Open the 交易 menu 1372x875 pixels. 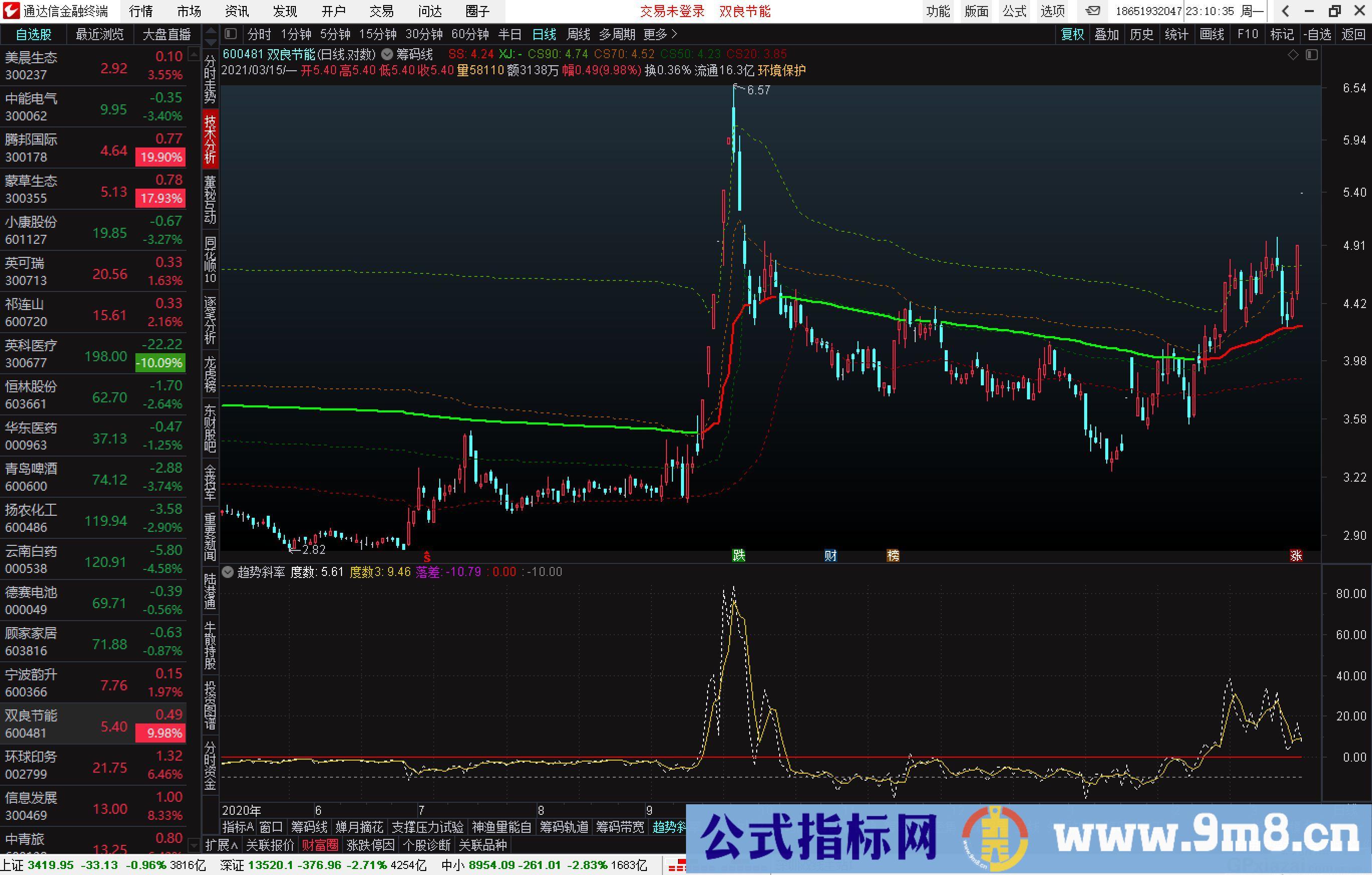coord(381,11)
